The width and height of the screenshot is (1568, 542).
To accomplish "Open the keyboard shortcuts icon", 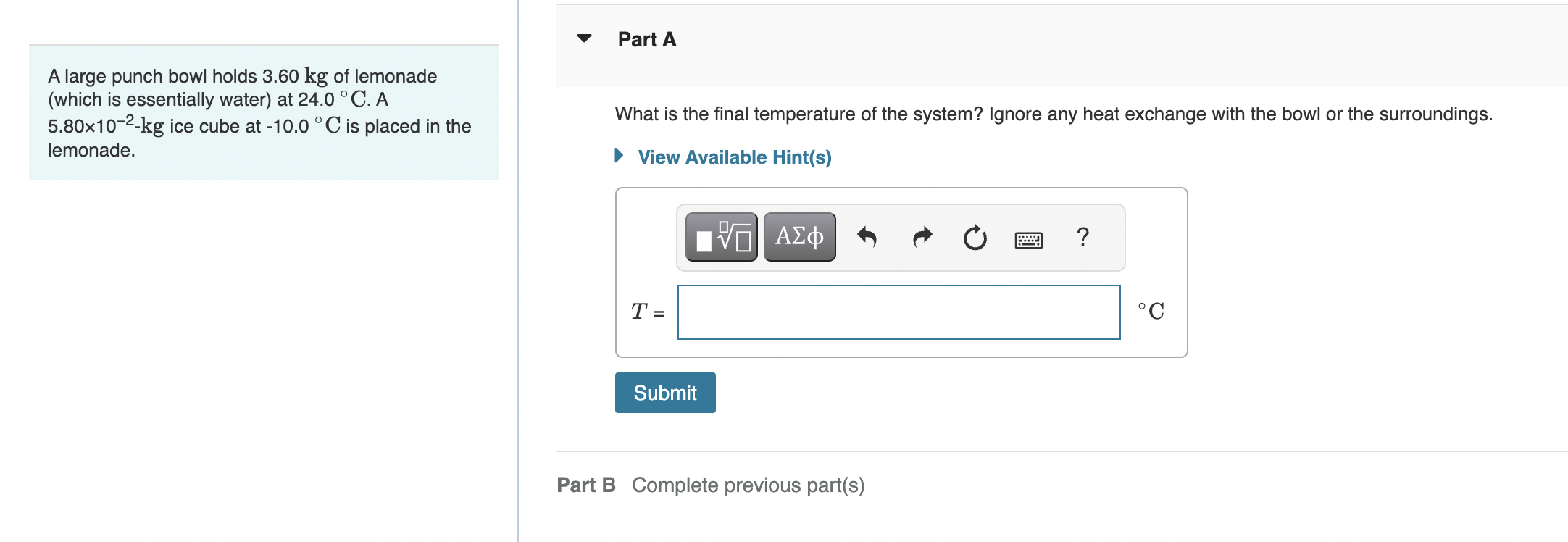I will 1029,238.
